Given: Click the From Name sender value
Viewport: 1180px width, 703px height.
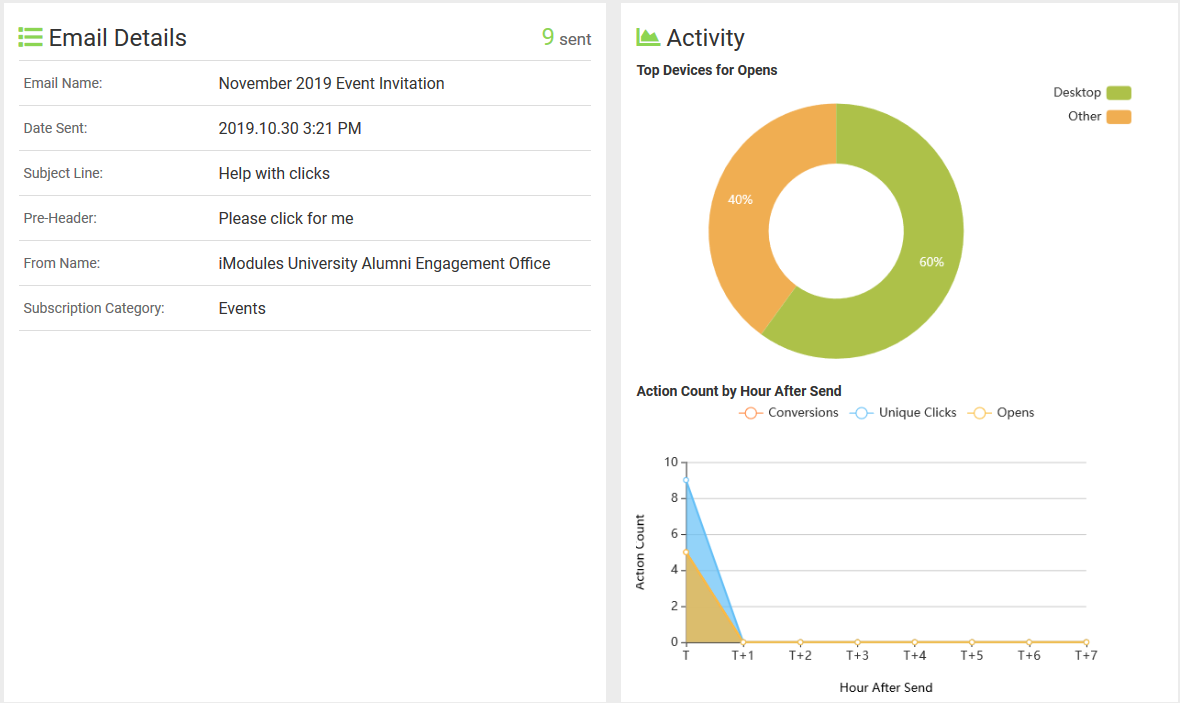Looking at the screenshot, I should coord(384,264).
